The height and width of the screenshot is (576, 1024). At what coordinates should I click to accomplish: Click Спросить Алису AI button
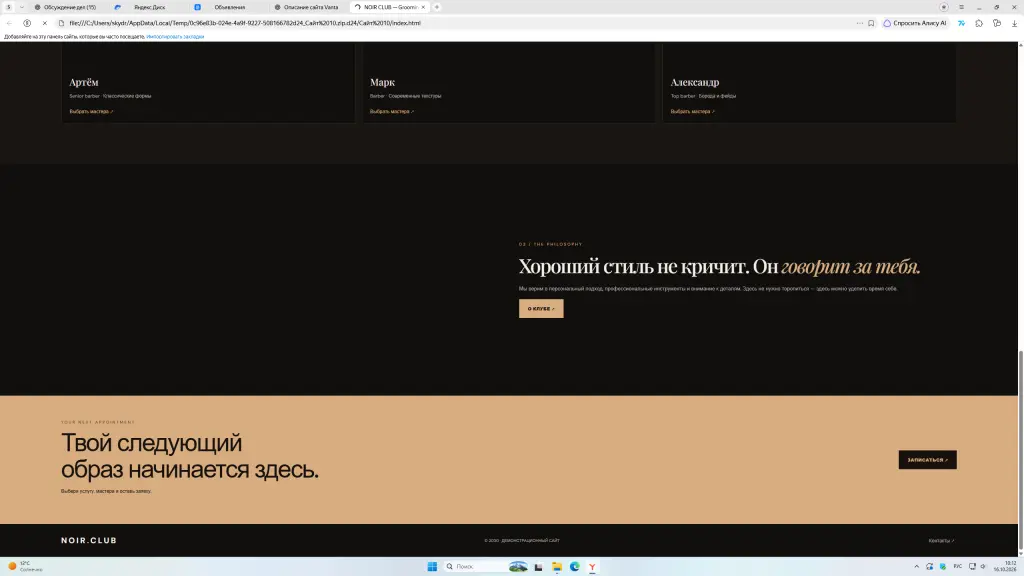tap(915, 23)
